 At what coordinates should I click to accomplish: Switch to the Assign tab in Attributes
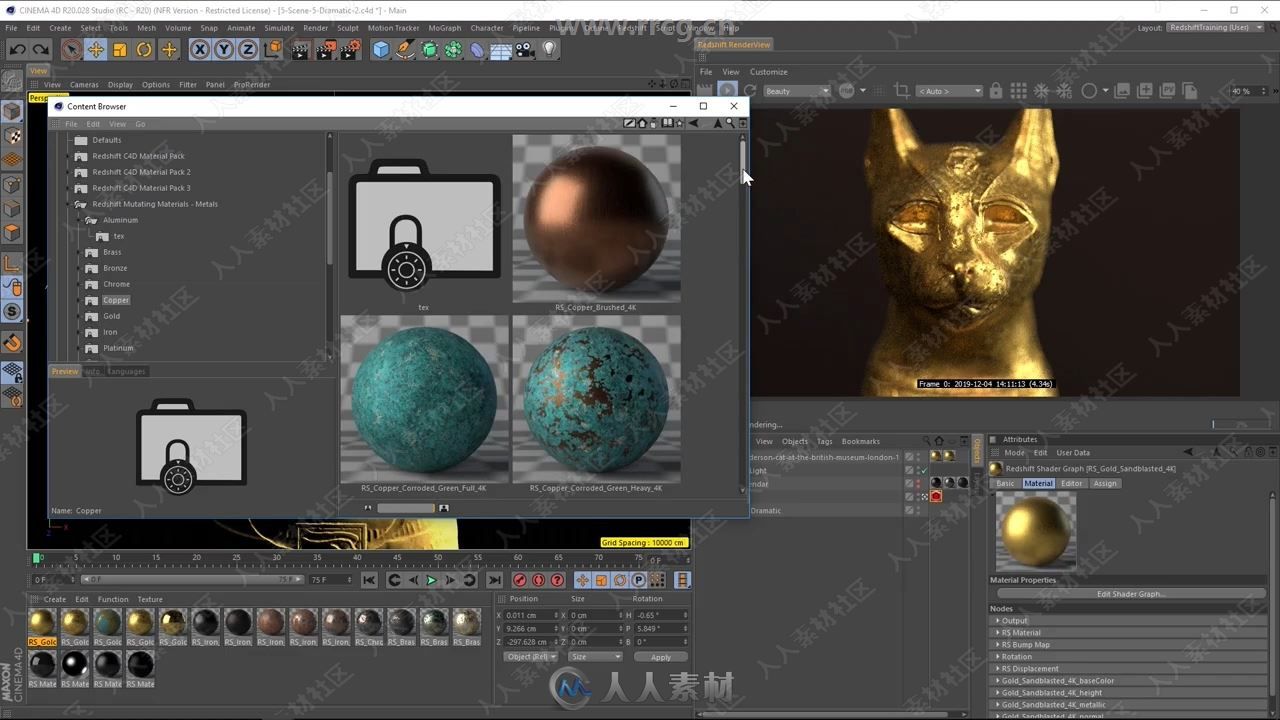[1105, 483]
